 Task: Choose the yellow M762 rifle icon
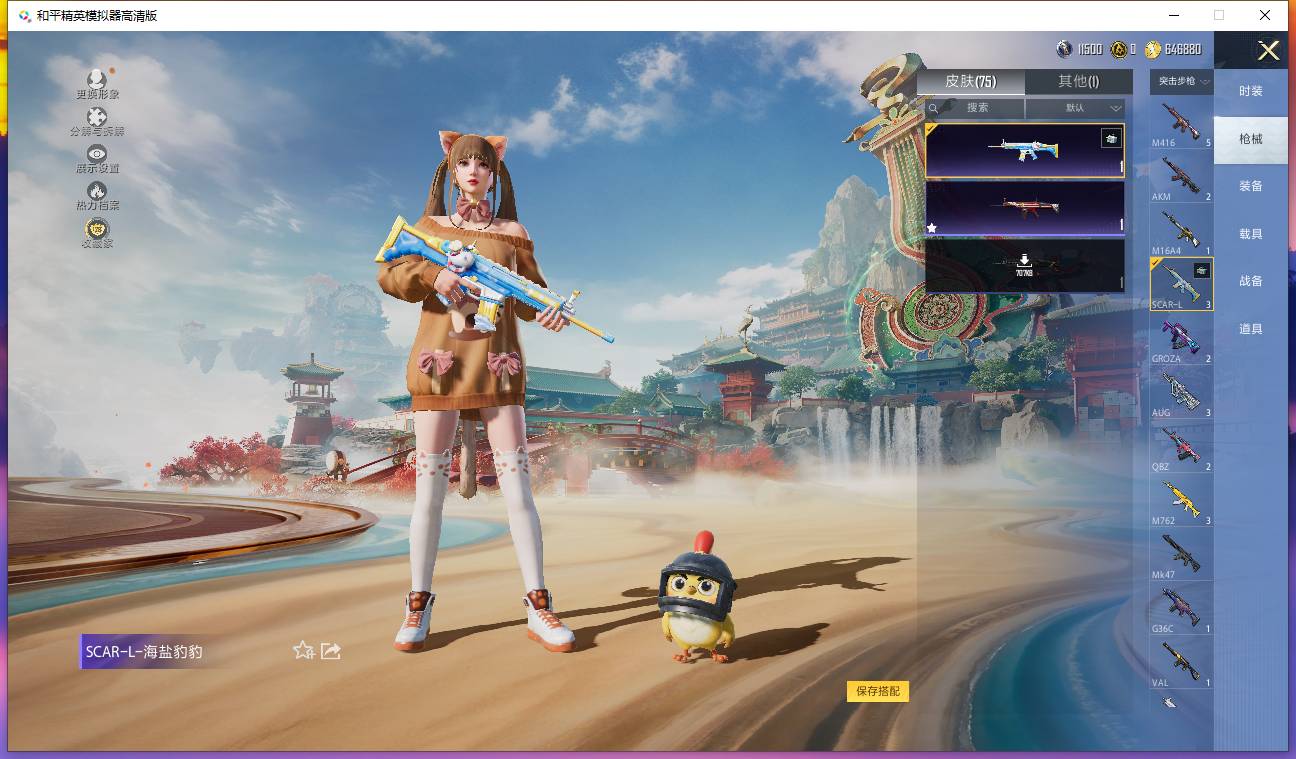point(1181,500)
